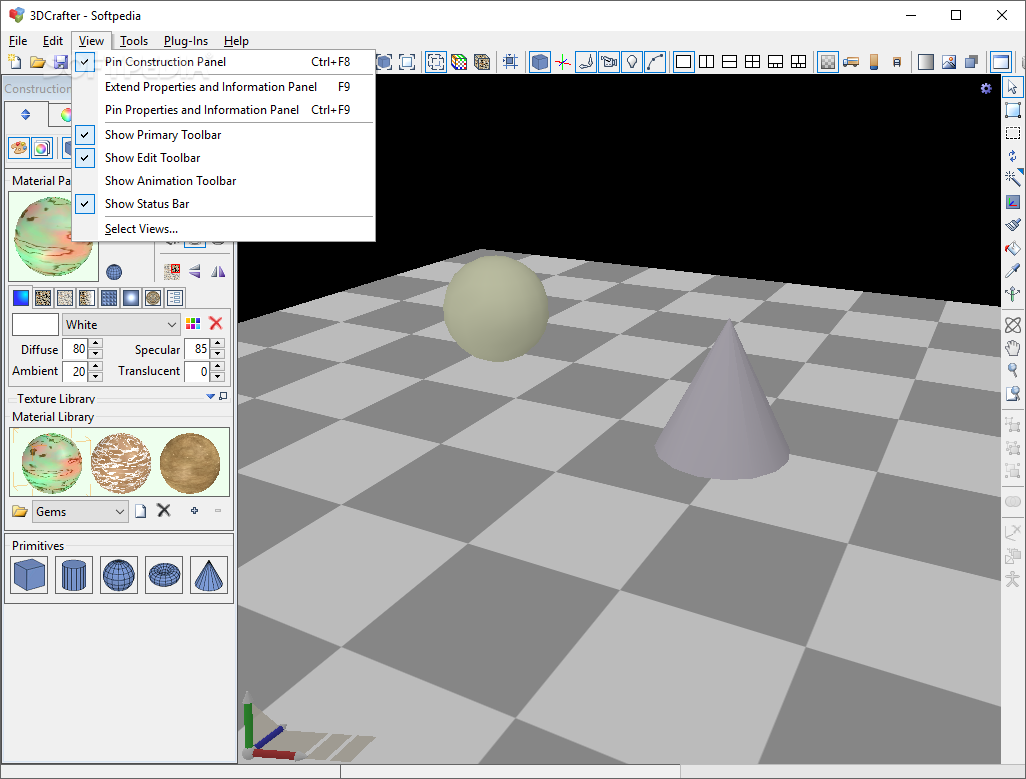Click the picture image toolbar icon
The height and width of the screenshot is (779, 1026).
pos(949,62)
